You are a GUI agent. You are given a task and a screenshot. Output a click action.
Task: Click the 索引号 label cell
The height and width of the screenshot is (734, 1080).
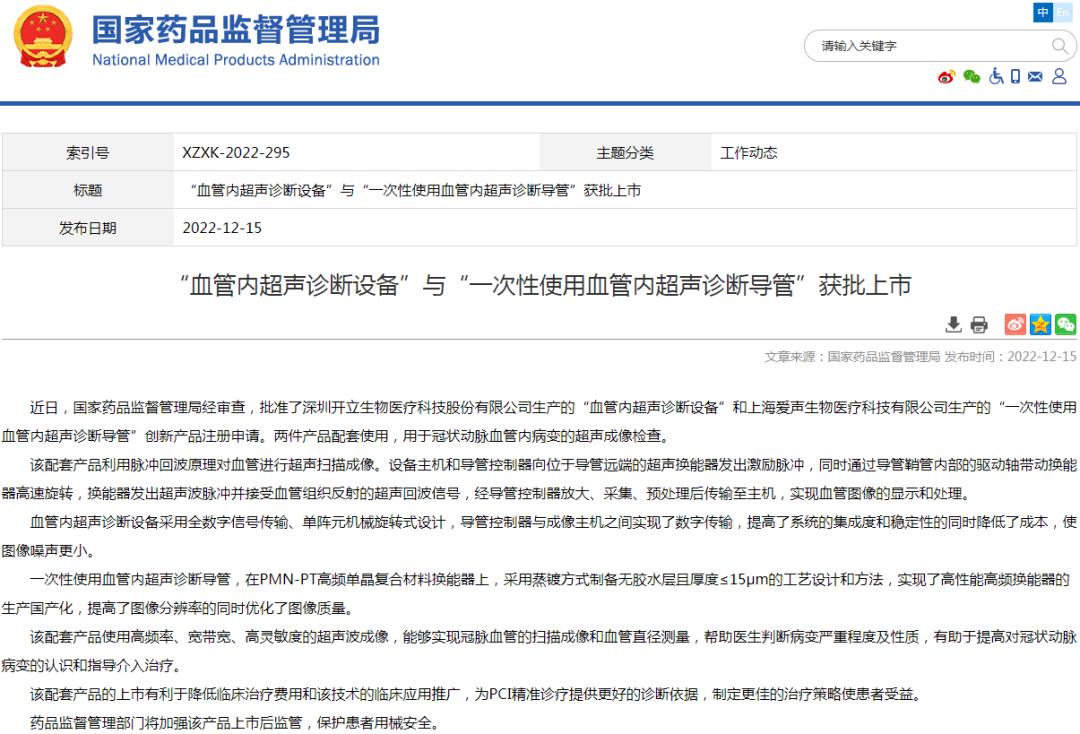(x=87, y=153)
